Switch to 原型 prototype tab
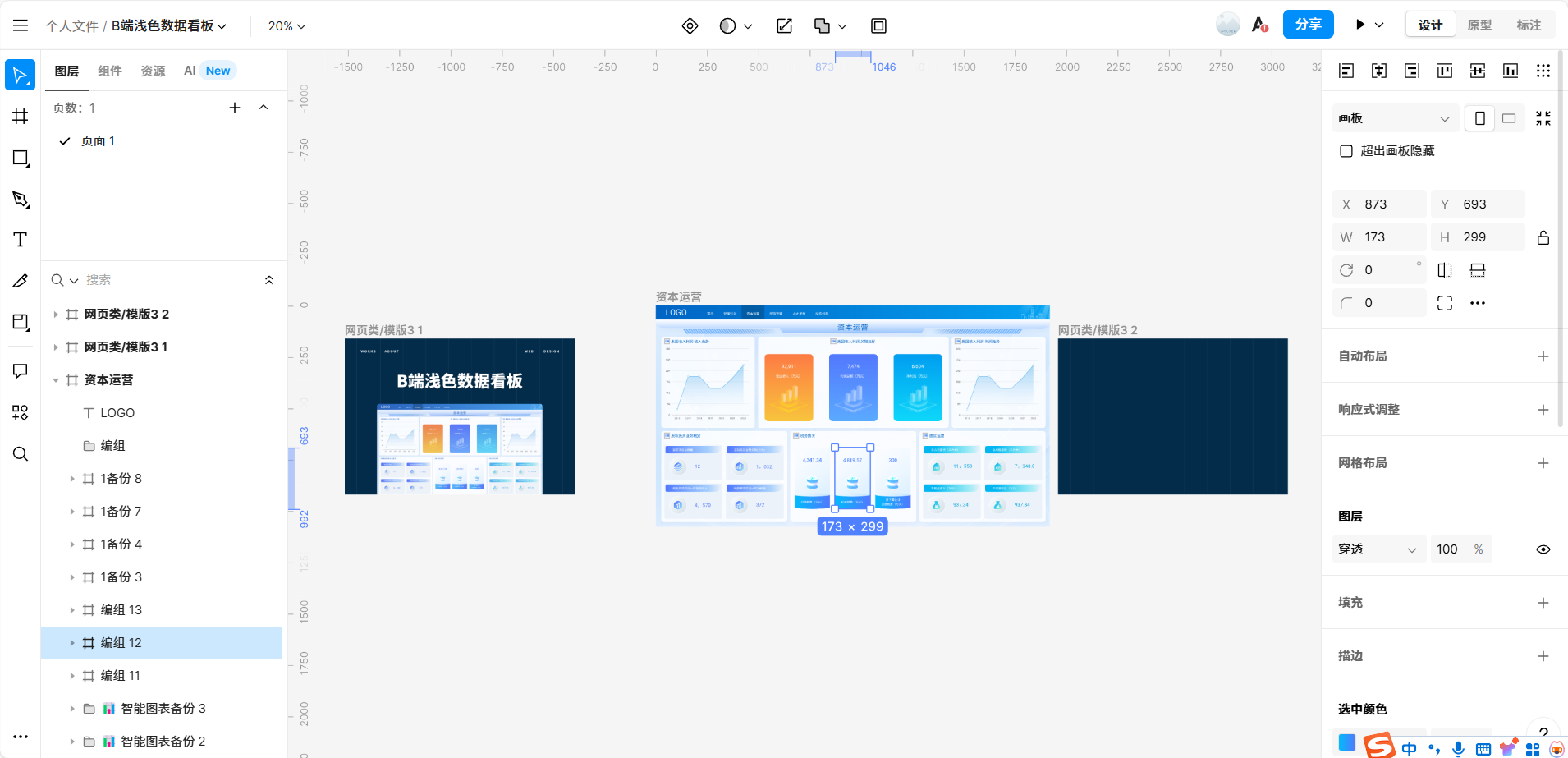 [1479, 25]
